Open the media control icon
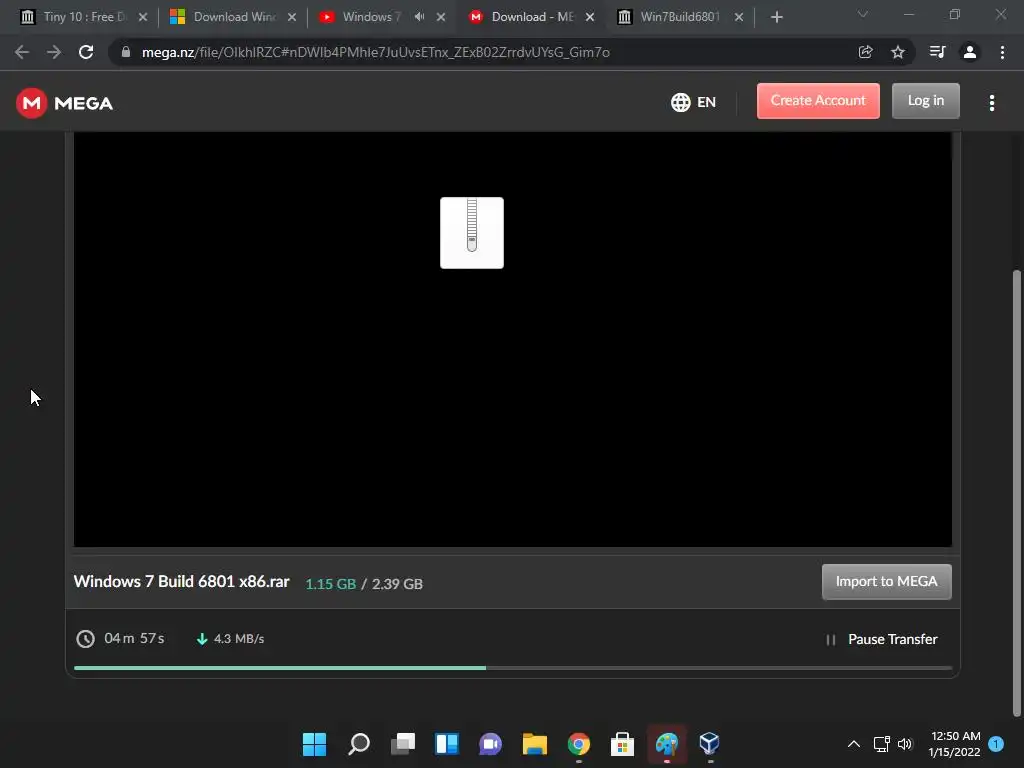 [937, 52]
